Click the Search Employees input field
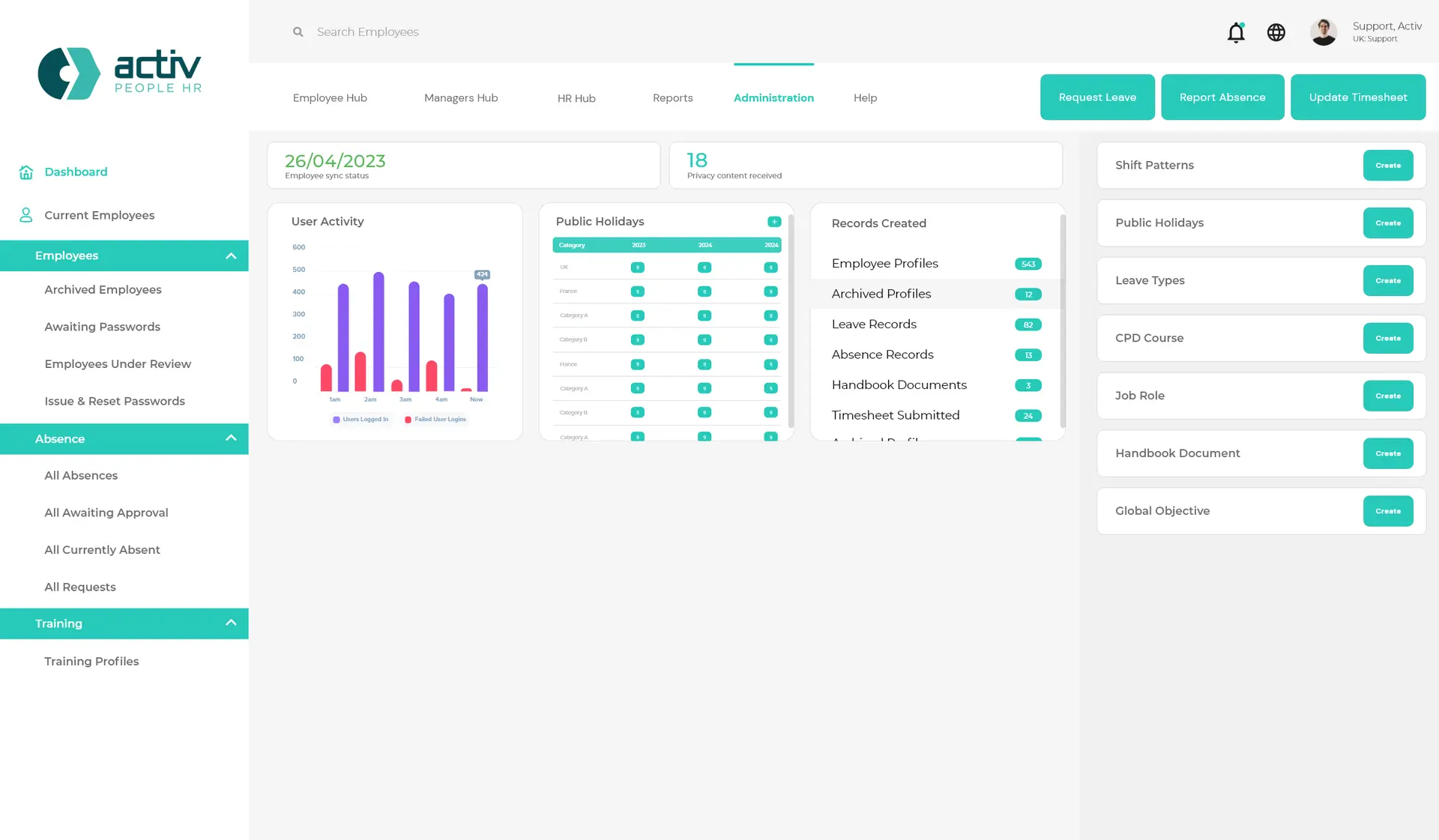This screenshot has width=1439, height=840. [367, 32]
